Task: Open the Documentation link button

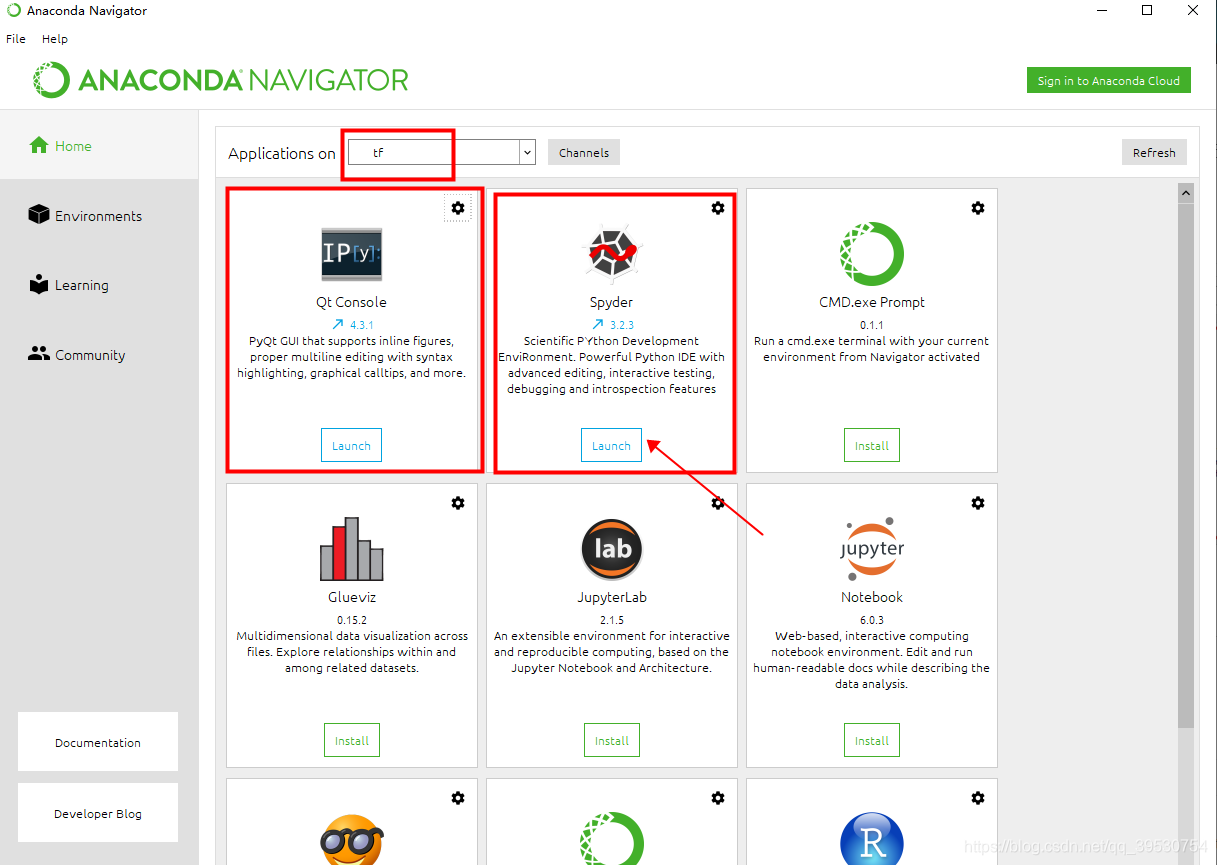Action: (98, 742)
